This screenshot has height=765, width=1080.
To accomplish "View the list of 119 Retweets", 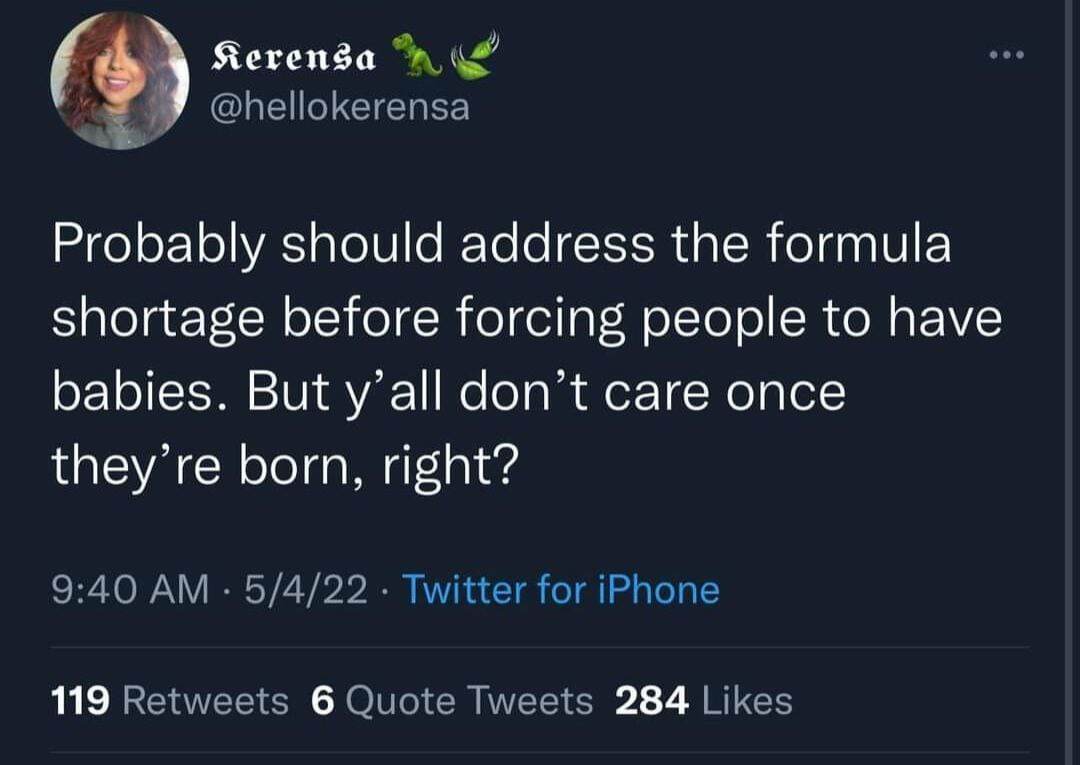I will tap(169, 701).
